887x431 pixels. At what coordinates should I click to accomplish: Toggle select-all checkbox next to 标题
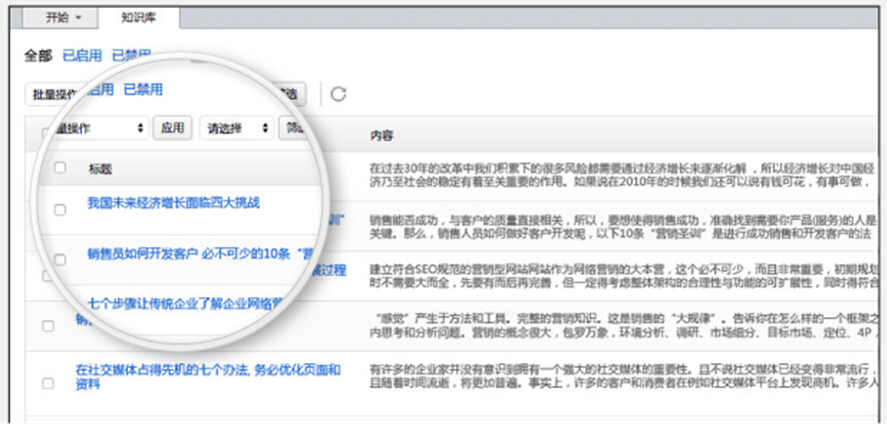(x=59, y=167)
